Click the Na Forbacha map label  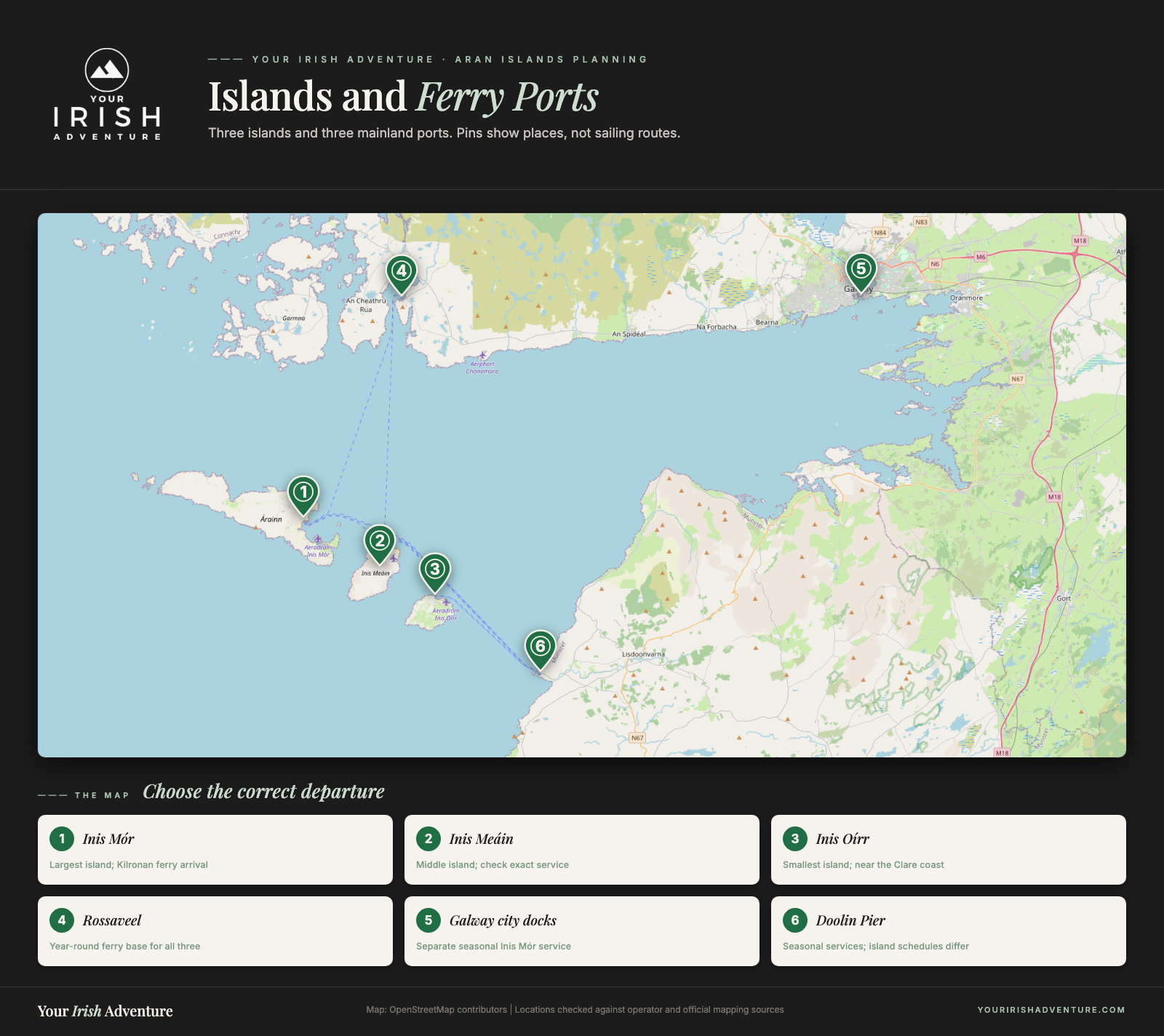(717, 327)
